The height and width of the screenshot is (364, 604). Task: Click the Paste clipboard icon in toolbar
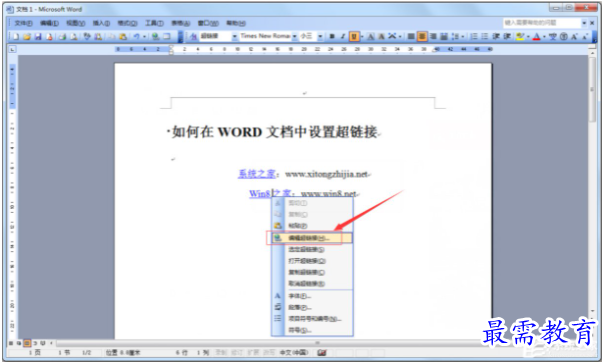pos(123,37)
